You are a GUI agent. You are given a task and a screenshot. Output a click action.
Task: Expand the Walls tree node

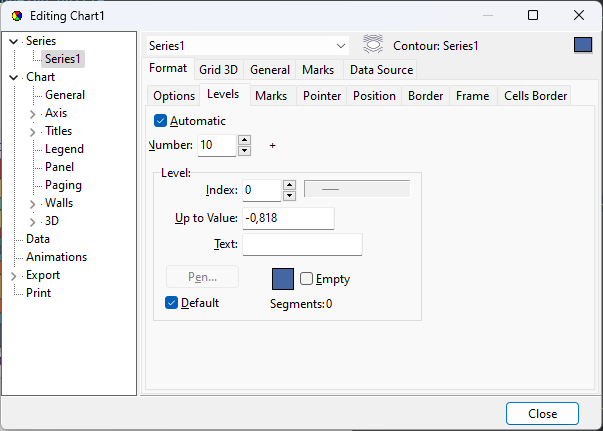[x=33, y=204]
